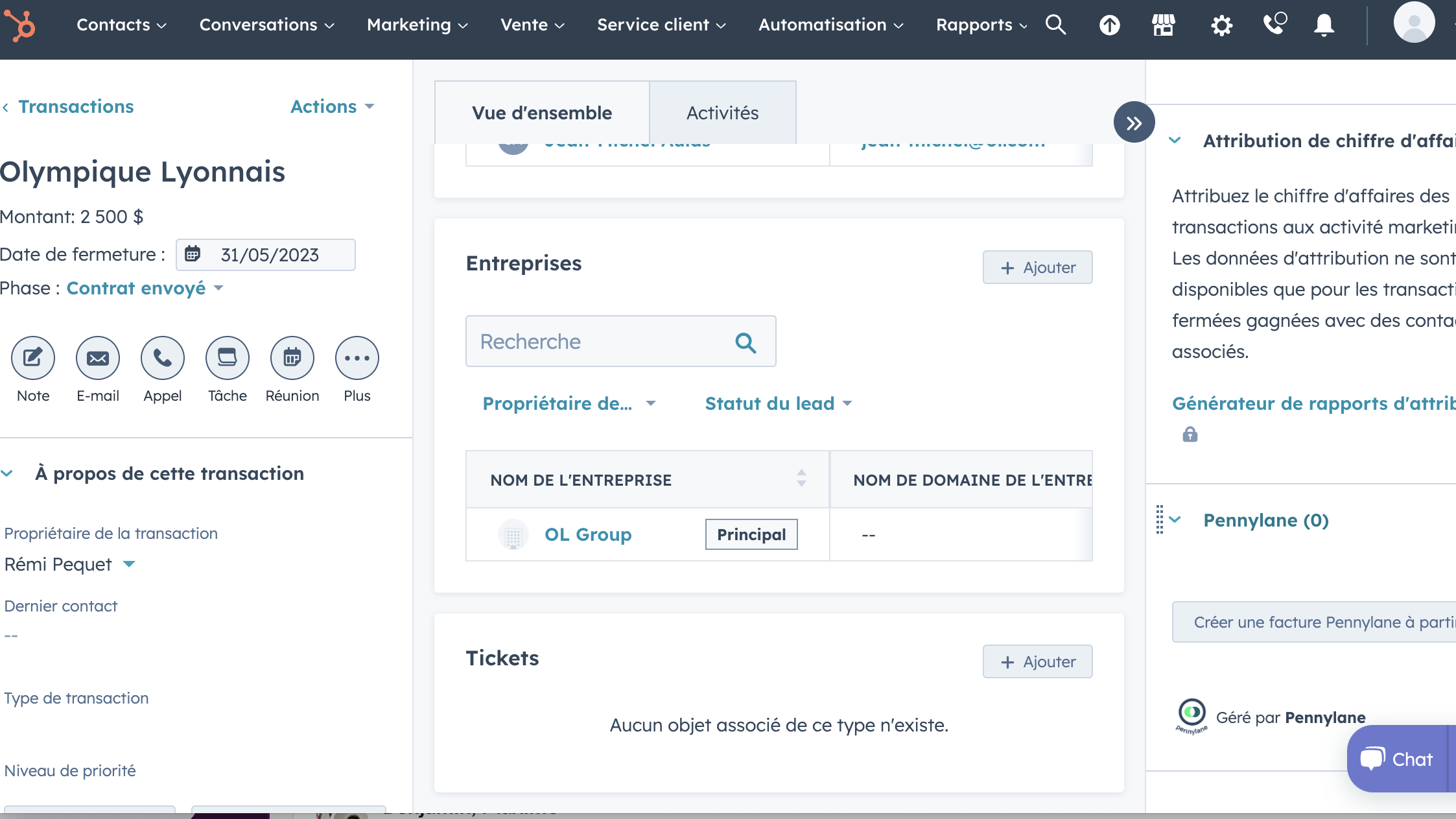1456x819 pixels.
Task: Click the notifications bell icon
Action: coord(1324,25)
